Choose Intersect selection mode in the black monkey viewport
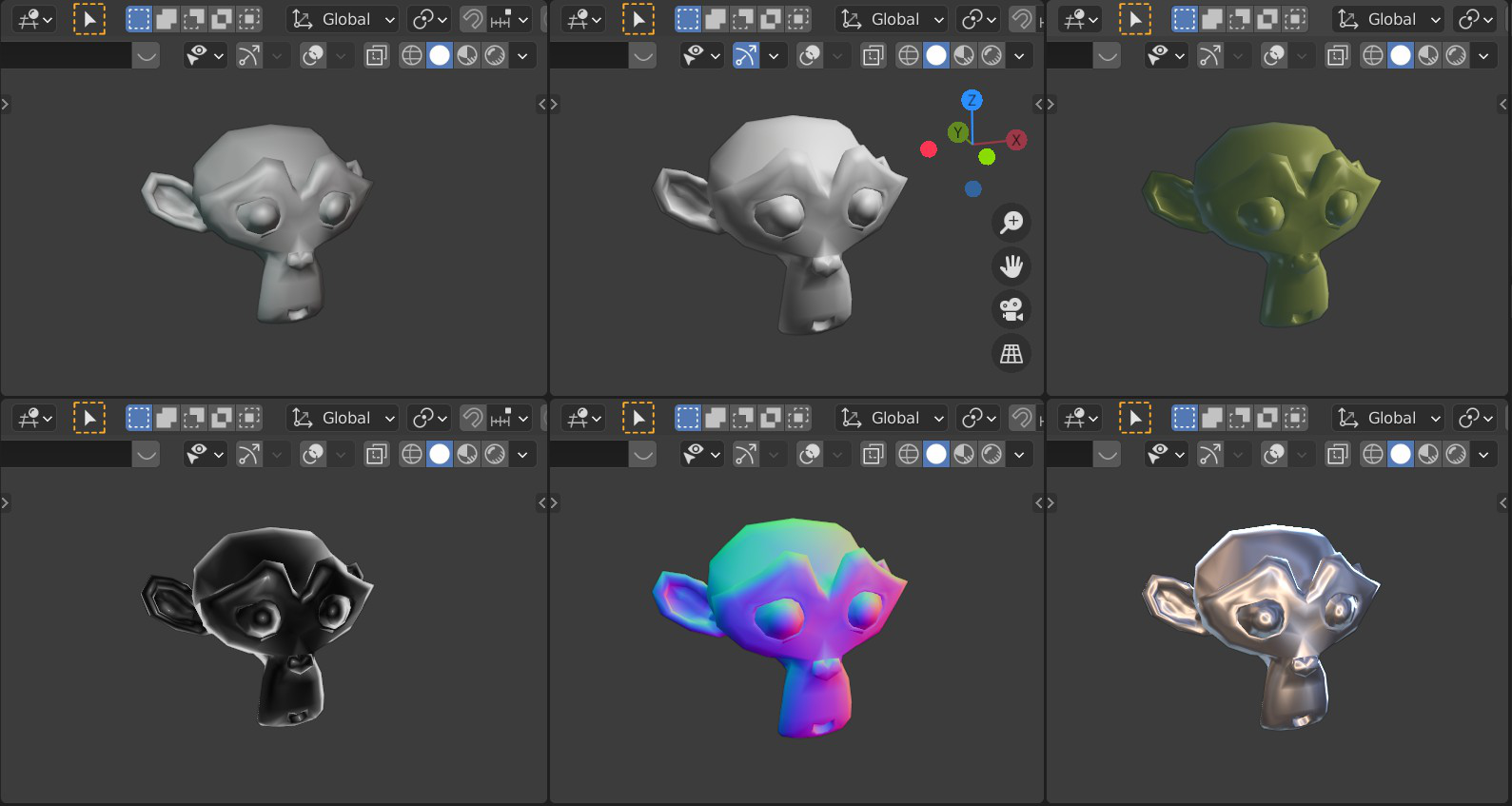The width and height of the screenshot is (1512, 806). (x=249, y=418)
